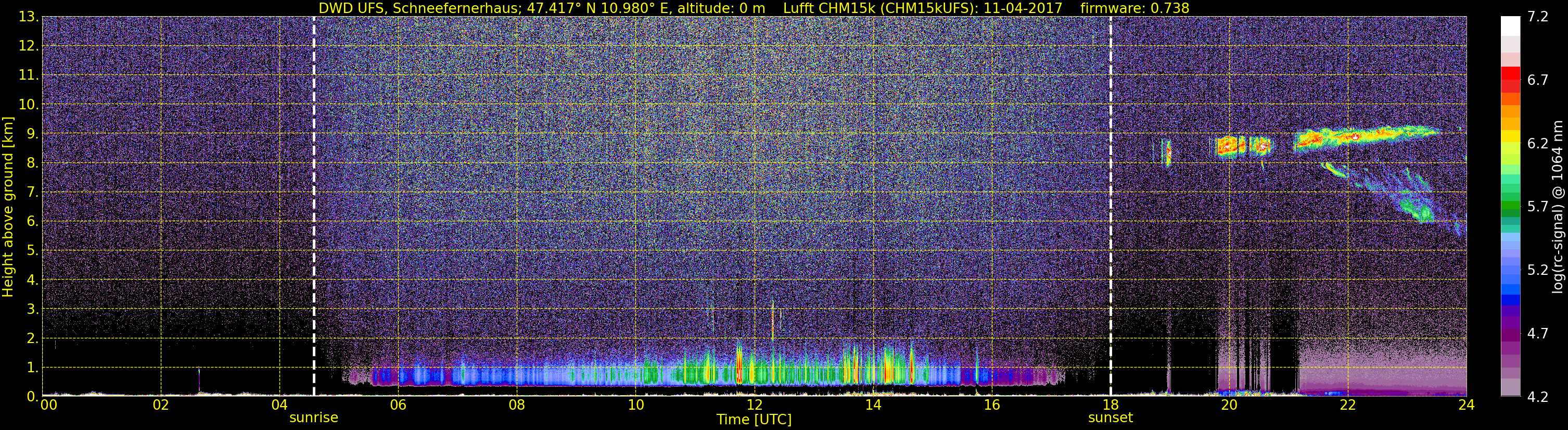
Task: Click the 'sunset' label below the axis
Action: (1110, 418)
